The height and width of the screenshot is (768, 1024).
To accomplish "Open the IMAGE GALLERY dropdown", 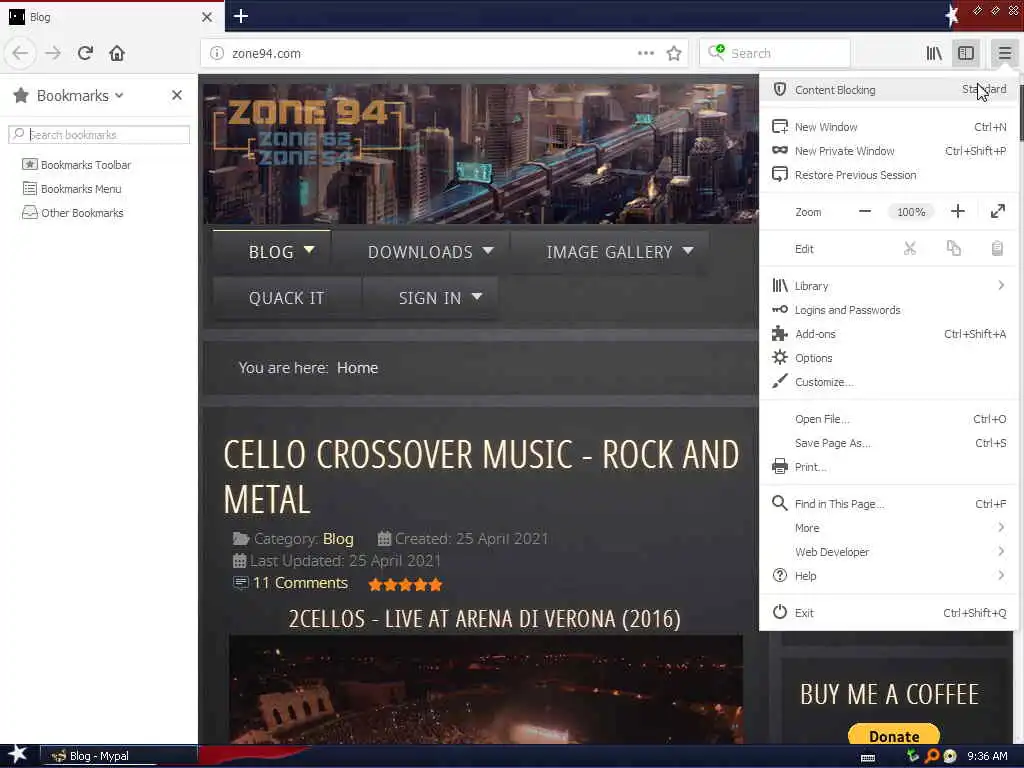I will (x=610, y=251).
